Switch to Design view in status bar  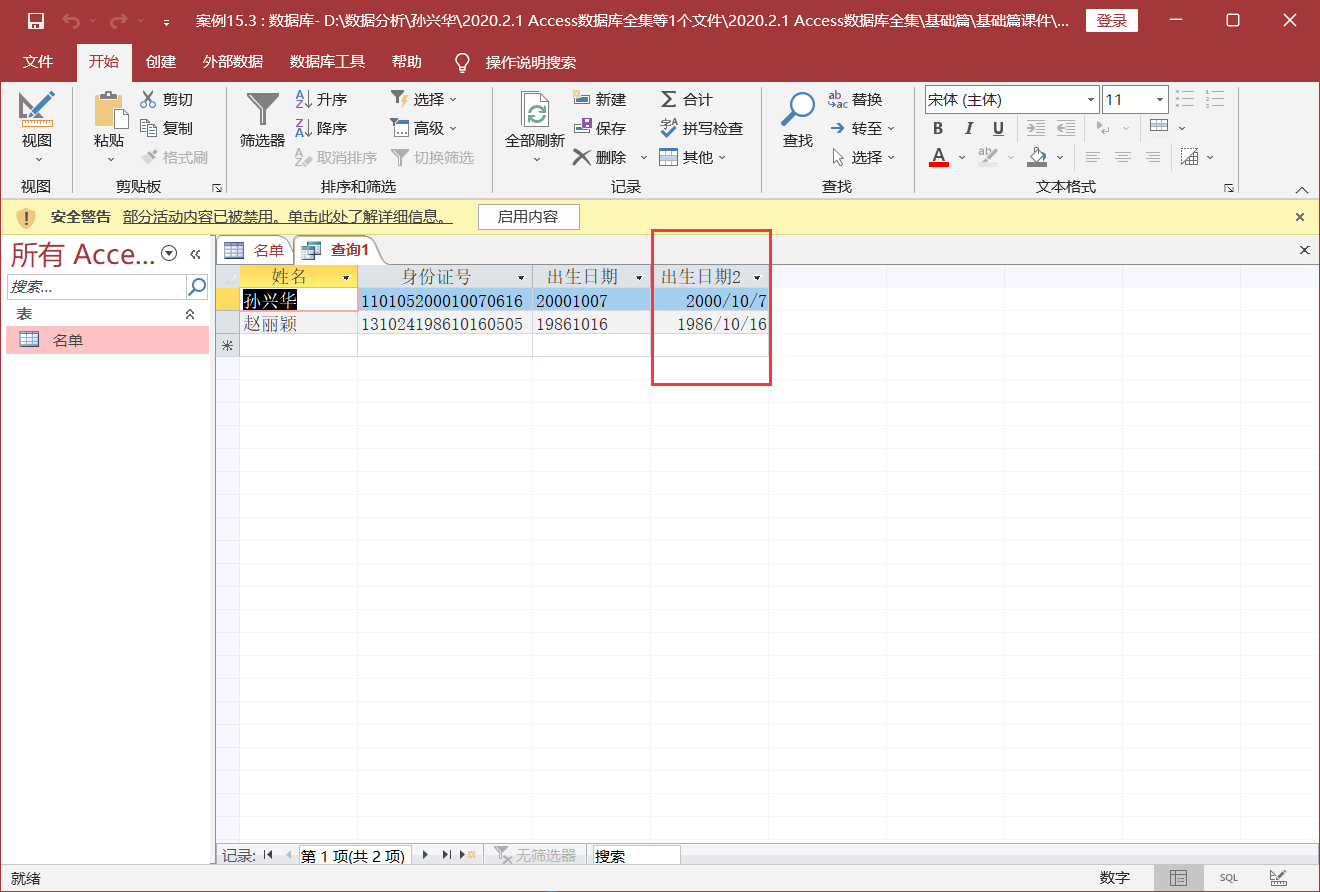click(1278, 878)
